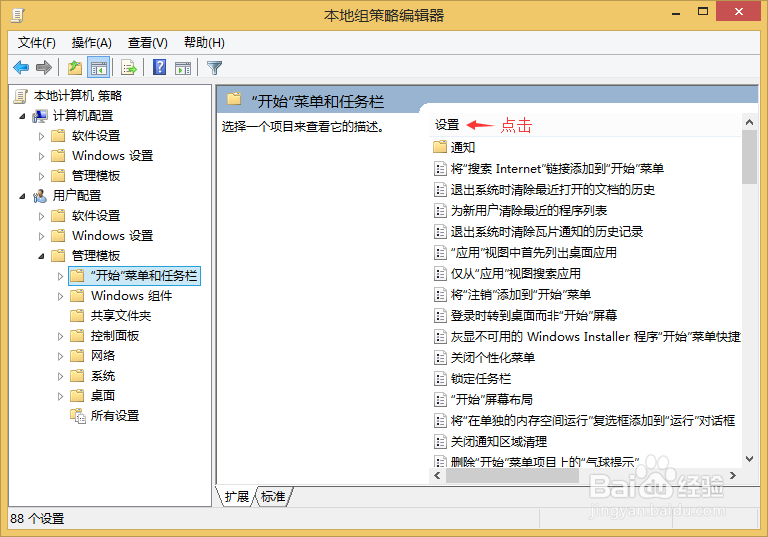768x537 pixels.
Task: Collapse the 用户配置 tree node
Action: [x=23, y=196]
